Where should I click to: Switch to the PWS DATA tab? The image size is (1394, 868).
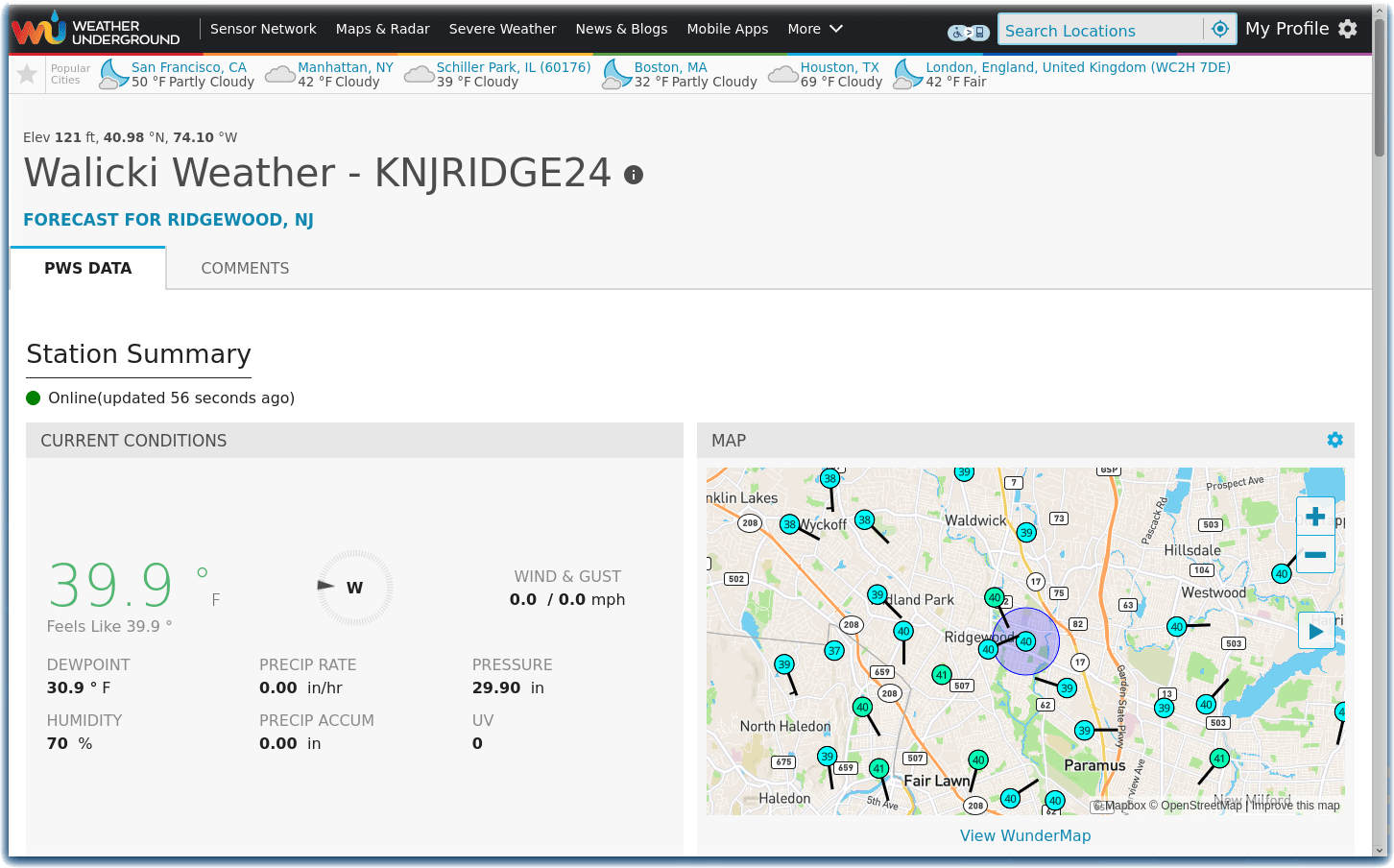coord(88,268)
